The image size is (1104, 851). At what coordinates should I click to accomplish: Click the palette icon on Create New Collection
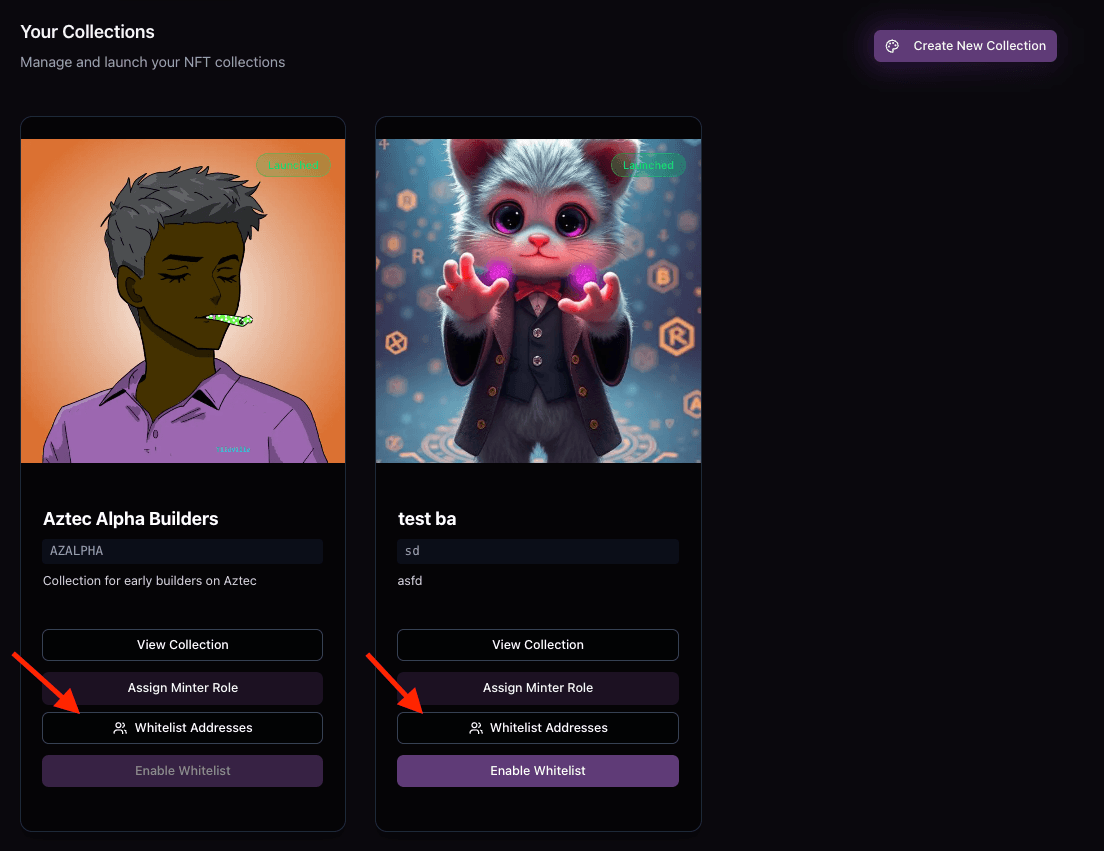pos(891,45)
